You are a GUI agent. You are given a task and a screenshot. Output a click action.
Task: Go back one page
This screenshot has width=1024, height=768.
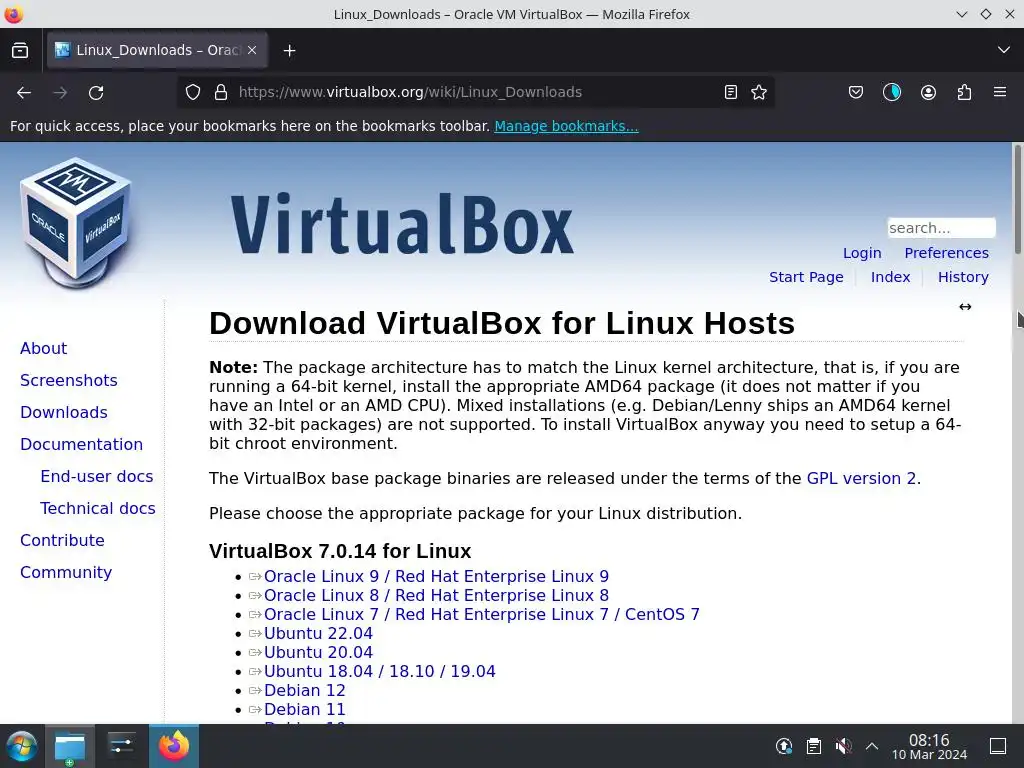(24, 93)
